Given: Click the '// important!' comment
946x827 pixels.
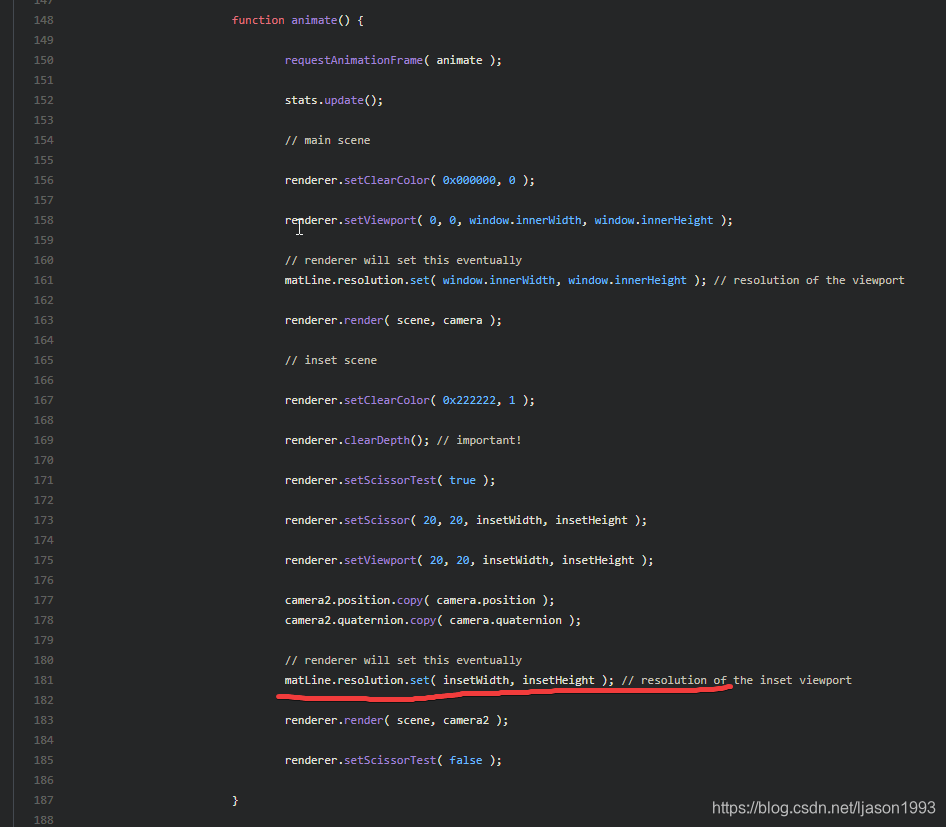Looking at the screenshot, I should [479, 440].
